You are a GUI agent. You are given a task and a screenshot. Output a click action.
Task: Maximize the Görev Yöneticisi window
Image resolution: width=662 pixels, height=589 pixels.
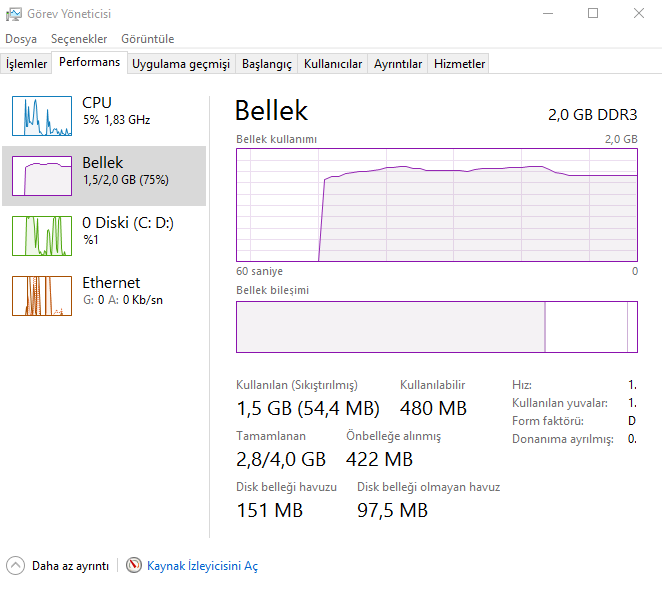click(x=593, y=14)
